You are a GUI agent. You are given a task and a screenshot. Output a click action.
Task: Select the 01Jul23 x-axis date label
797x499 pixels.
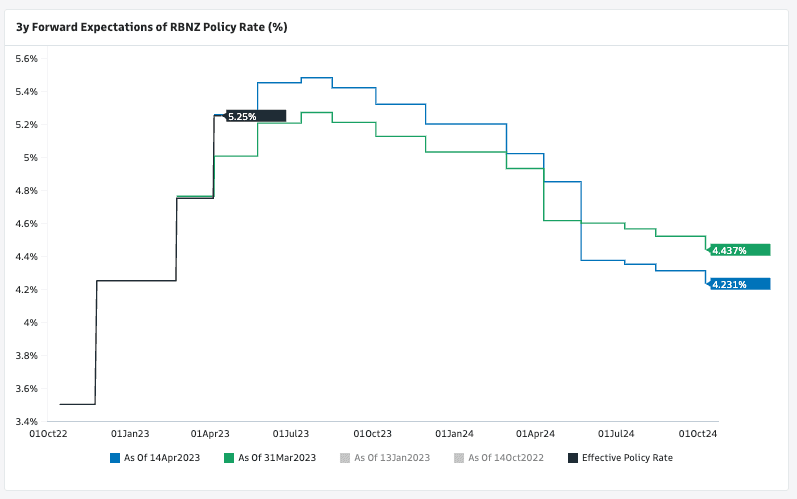pyautogui.click(x=290, y=433)
